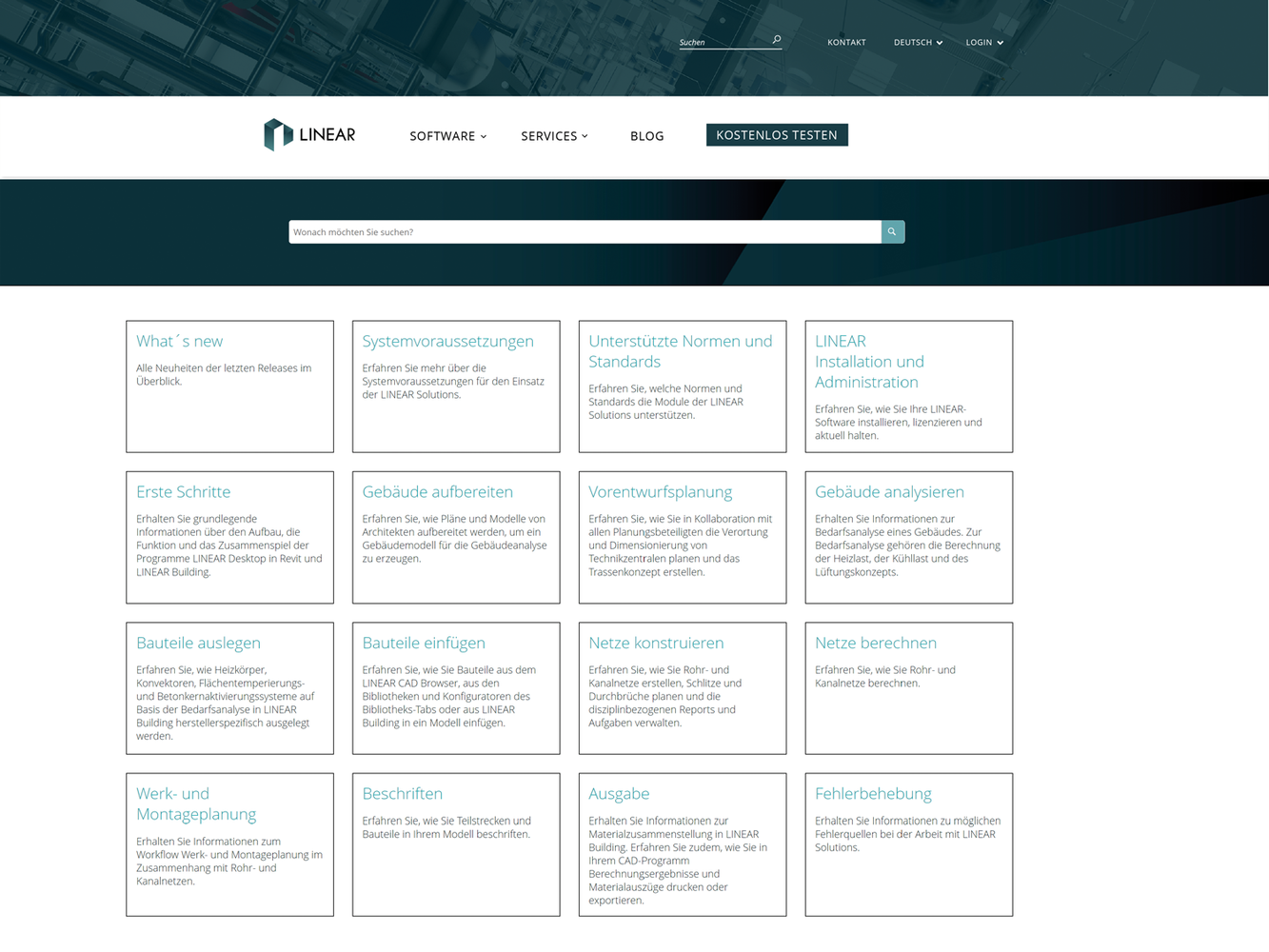Click the KOSTENLOS TESTEN button
The image size is (1269, 952).
tap(777, 135)
